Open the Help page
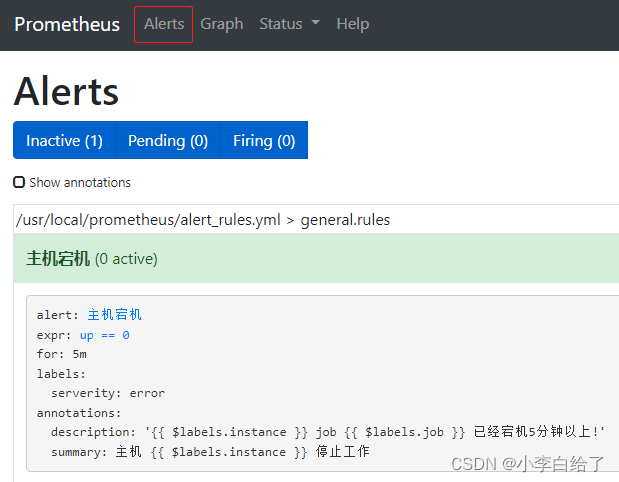This screenshot has width=619, height=482. 353,24
